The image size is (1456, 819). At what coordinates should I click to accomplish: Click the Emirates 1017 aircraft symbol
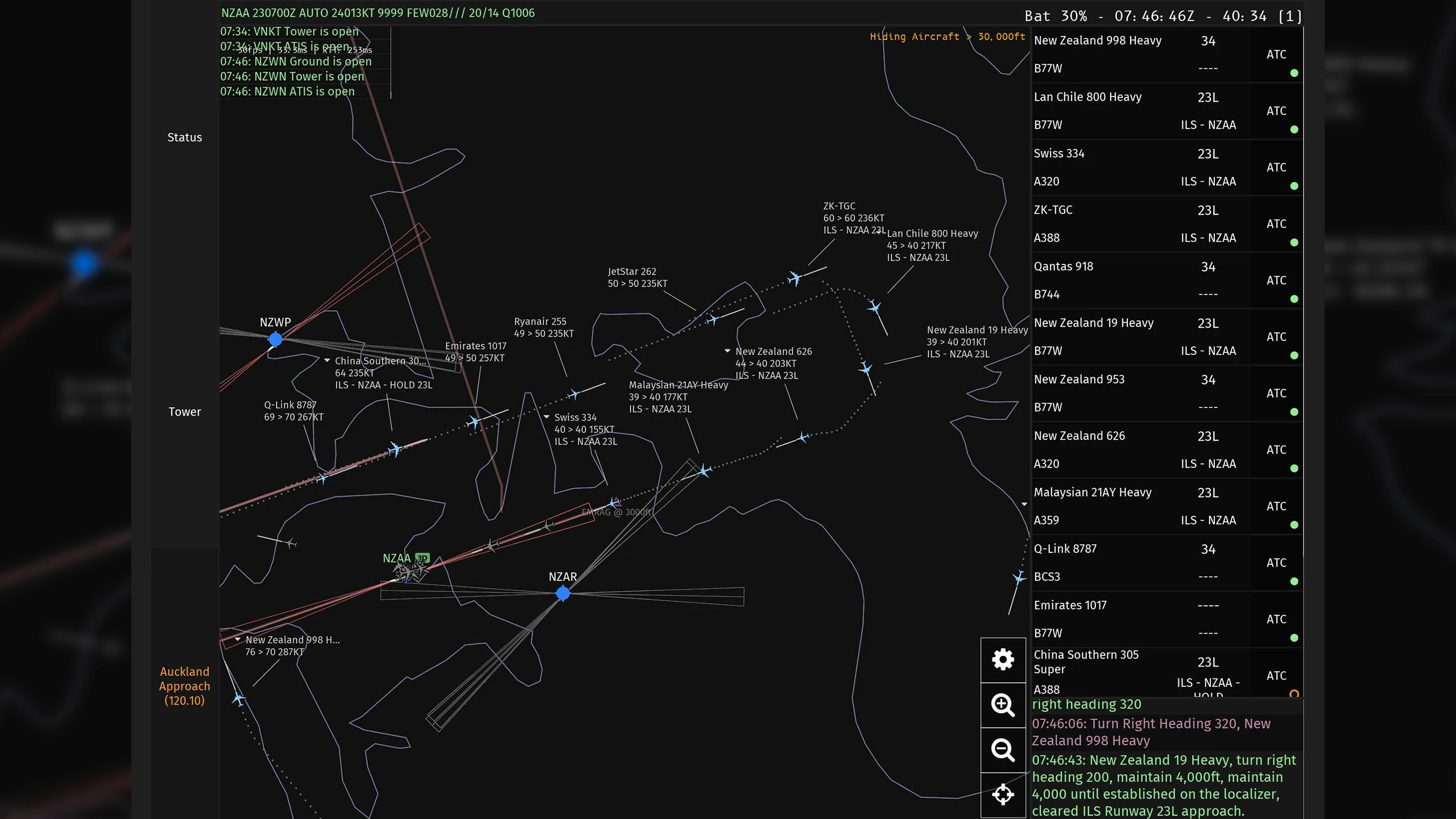click(473, 422)
